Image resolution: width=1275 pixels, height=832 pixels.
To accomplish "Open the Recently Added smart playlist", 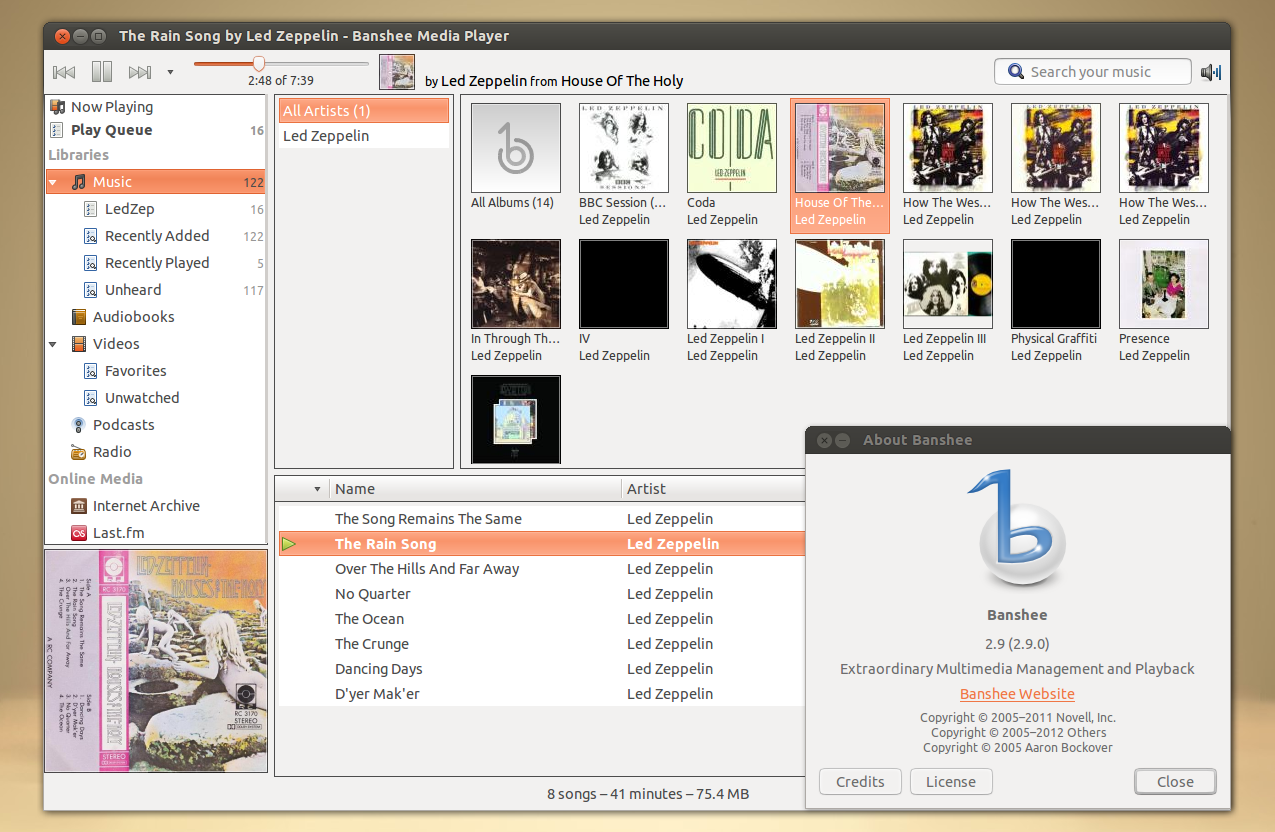I will click(156, 236).
